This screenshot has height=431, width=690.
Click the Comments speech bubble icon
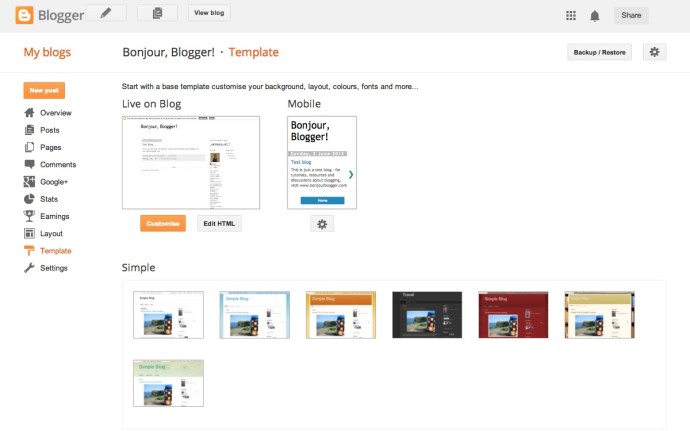(29, 164)
